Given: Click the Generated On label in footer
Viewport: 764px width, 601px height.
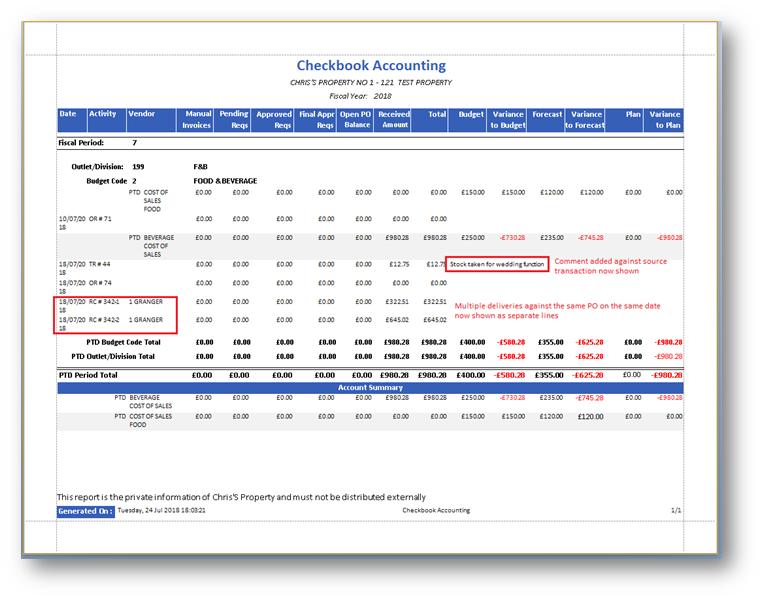Looking at the screenshot, I should click(85, 510).
